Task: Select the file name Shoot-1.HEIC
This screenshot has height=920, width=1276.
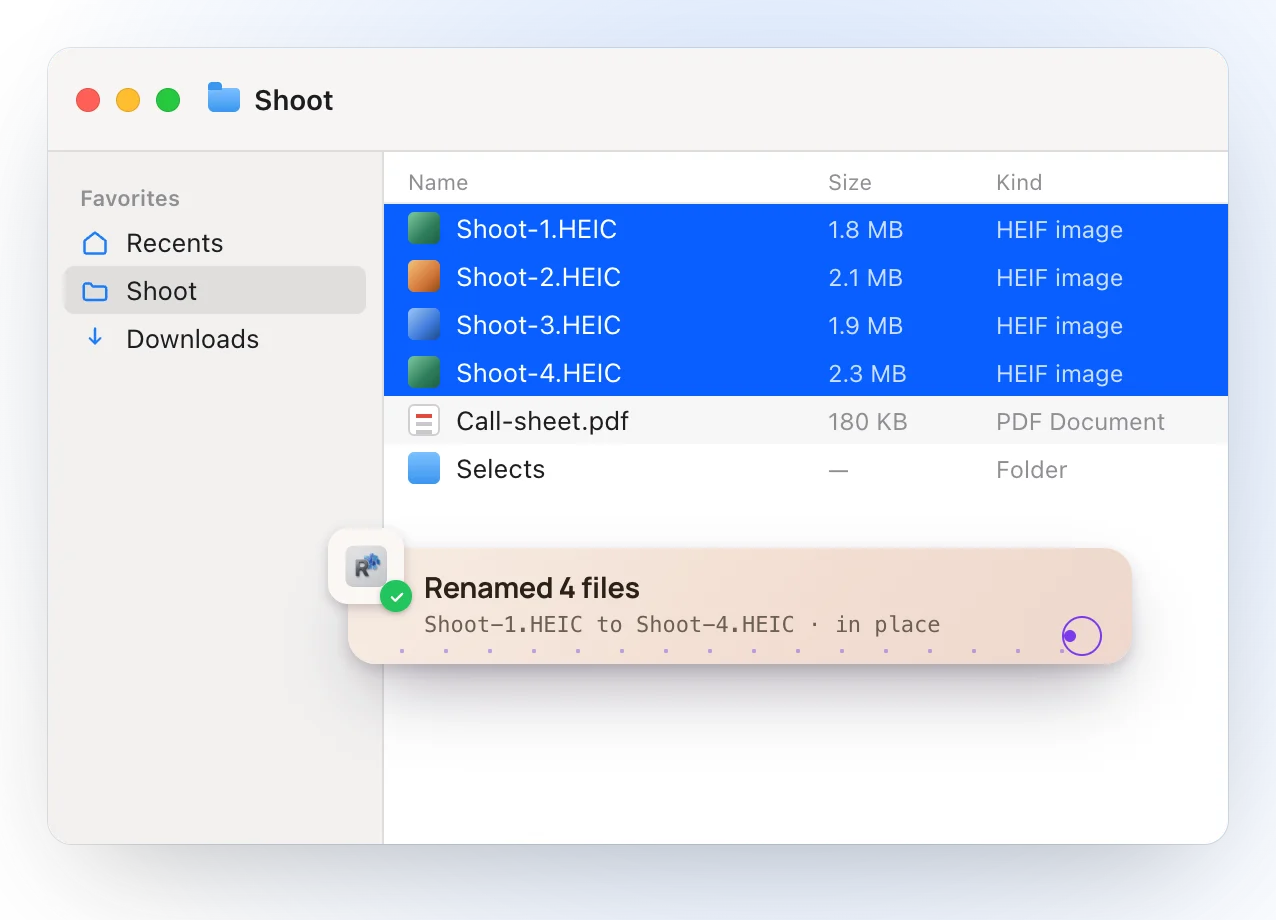Action: [536, 229]
